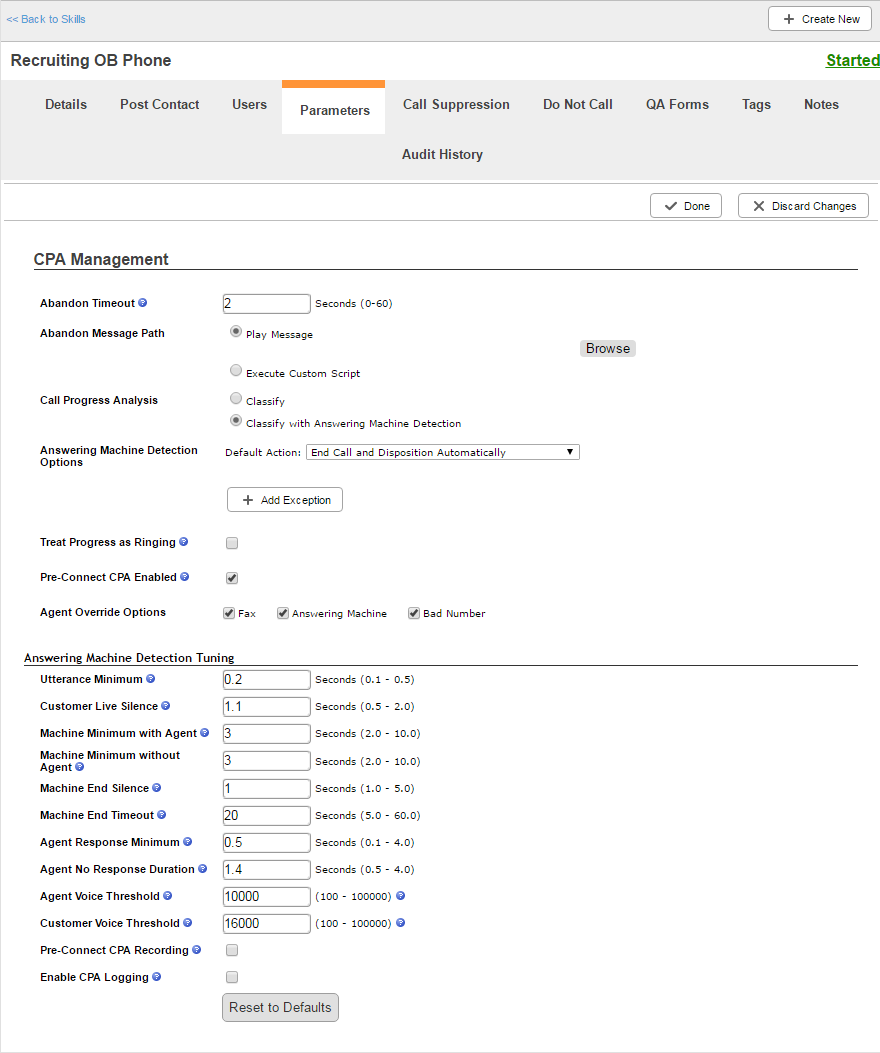Enable Pre-Connect CPA Recording checkbox
The image size is (880, 1053).
(232, 950)
